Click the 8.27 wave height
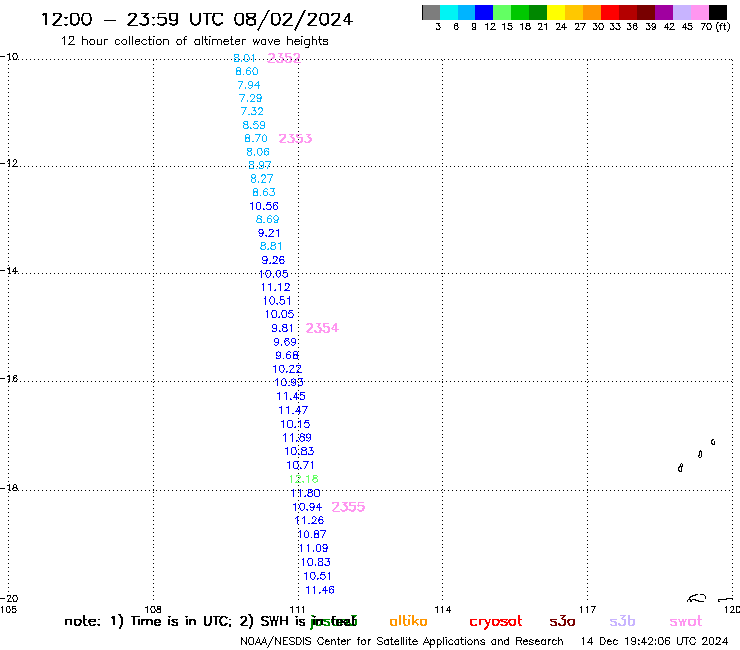The width and height of the screenshot is (740, 650). pos(262,179)
